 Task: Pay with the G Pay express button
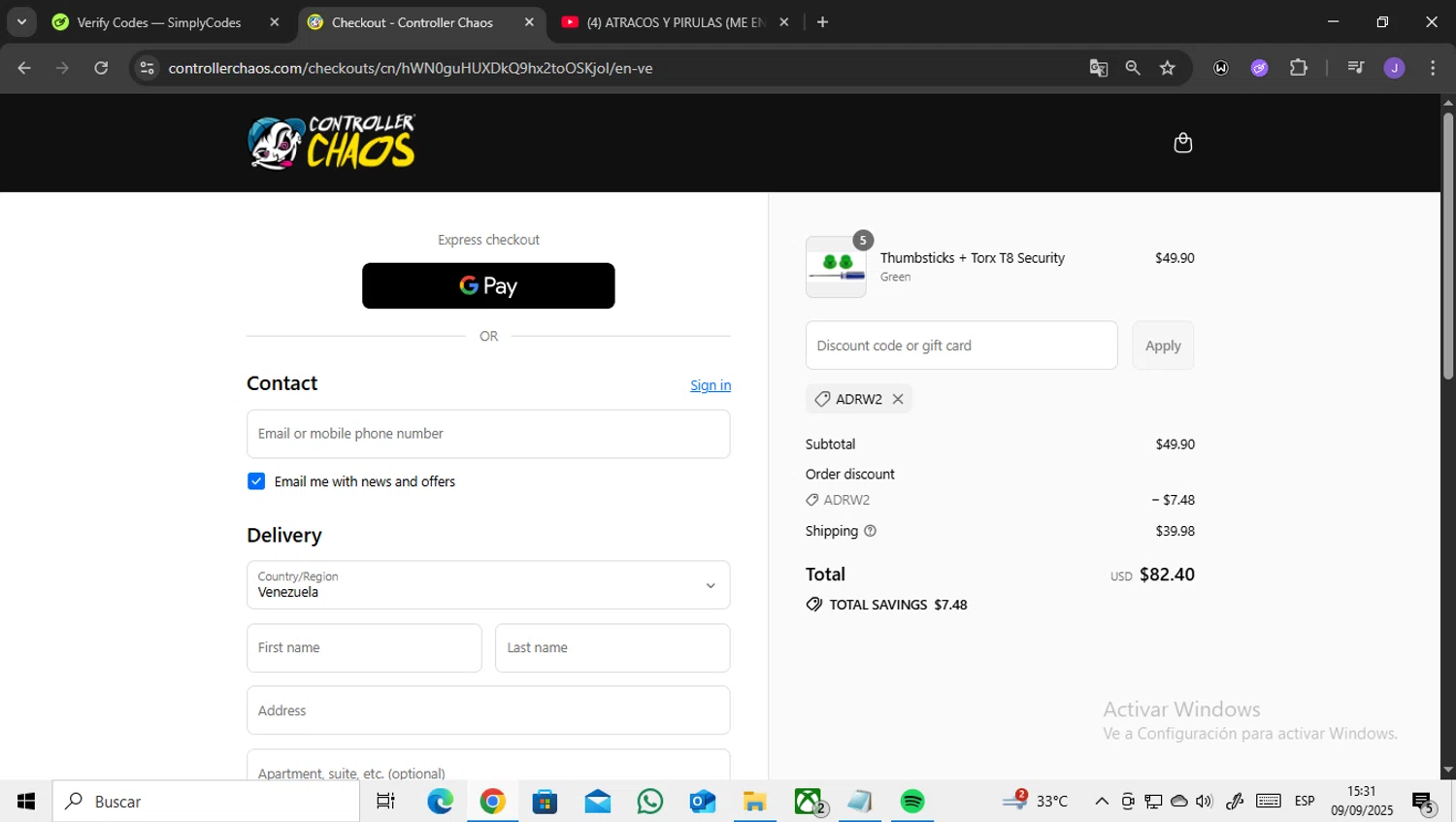488,285
